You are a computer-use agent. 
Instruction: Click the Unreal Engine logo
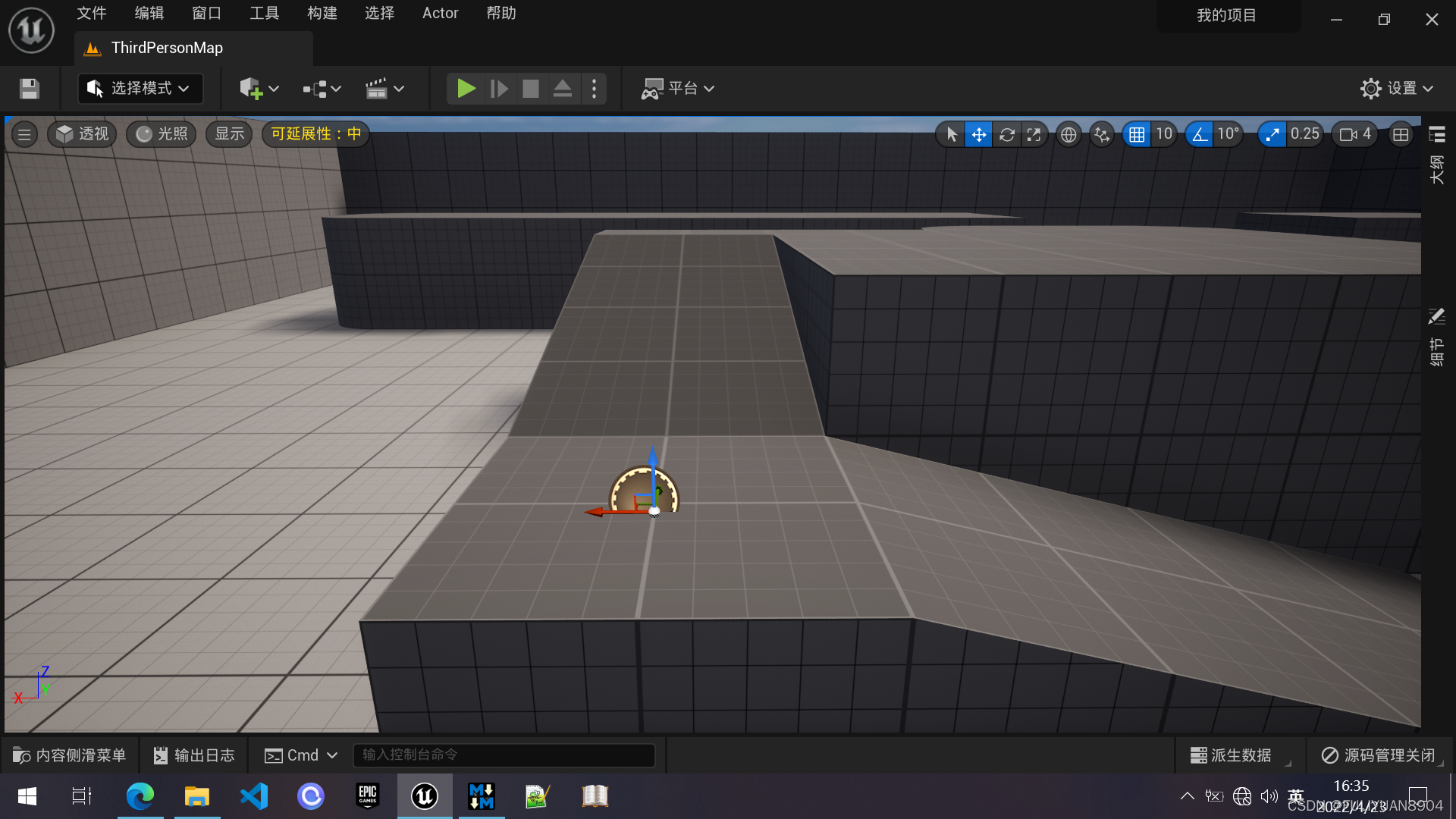click(x=31, y=30)
